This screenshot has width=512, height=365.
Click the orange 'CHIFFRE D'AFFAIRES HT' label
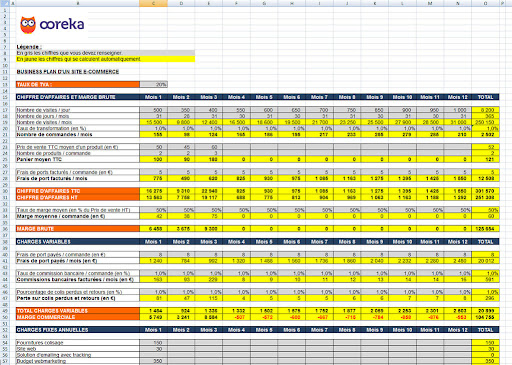point(78,197)
